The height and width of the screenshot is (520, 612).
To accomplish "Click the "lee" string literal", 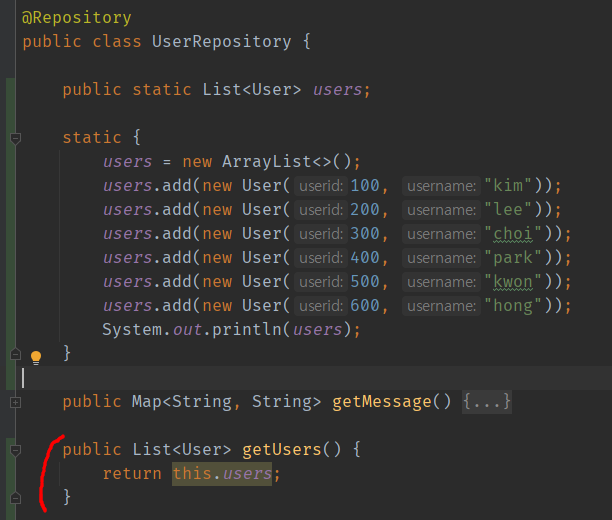I will click(508, 210).
